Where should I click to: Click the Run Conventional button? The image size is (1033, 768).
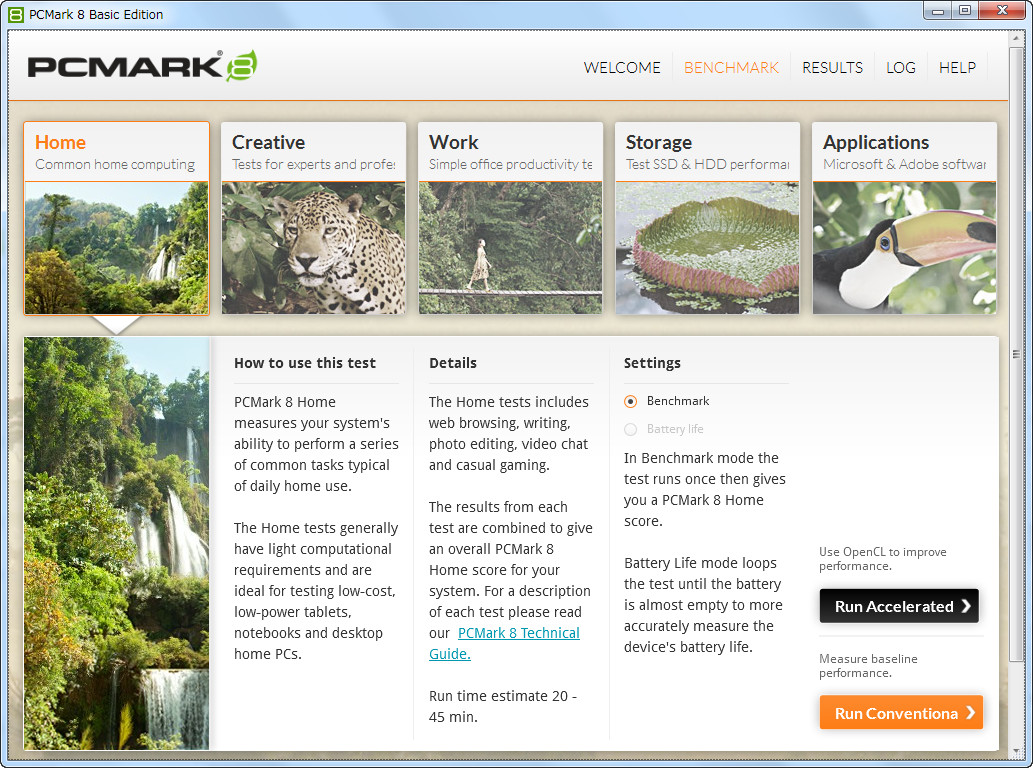click(901, 713)
